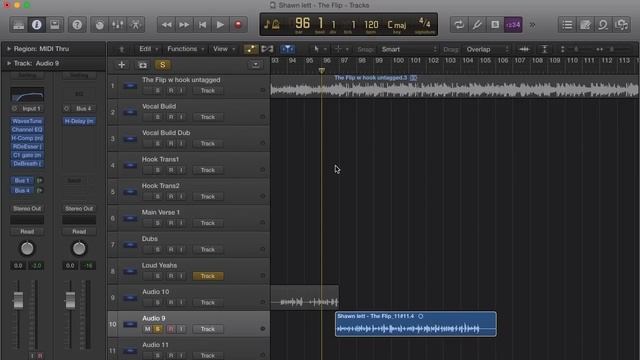
Task: Toggle the Solo box icon in control bar
Action: (x=495, y=25)
